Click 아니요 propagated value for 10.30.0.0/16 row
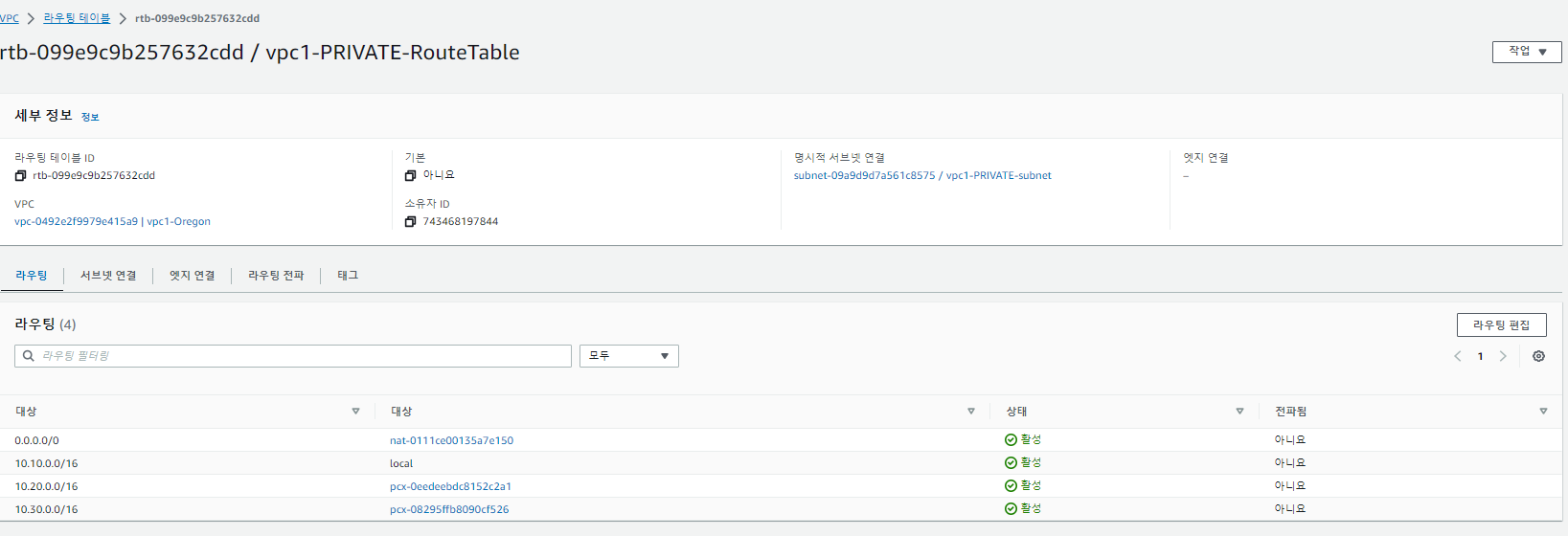Viewport: 1568px width, 536px height. click(1290, 509)
